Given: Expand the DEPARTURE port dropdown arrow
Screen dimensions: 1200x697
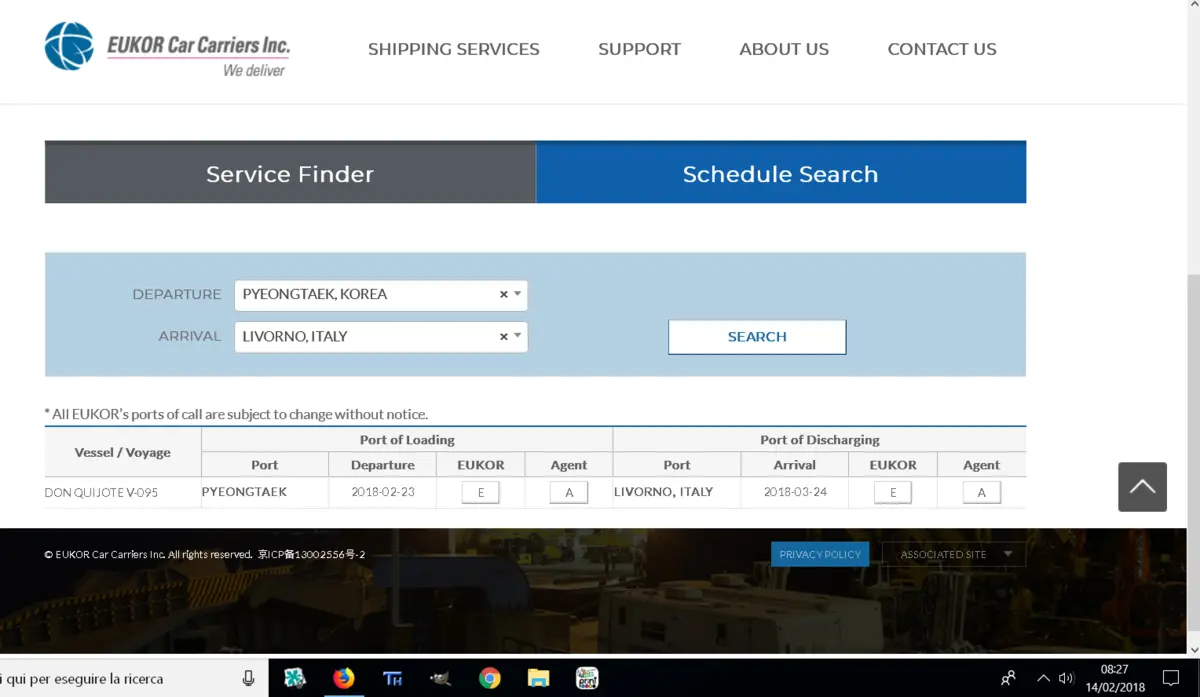Looking at the screenshot, I should (x=517, y=294).
